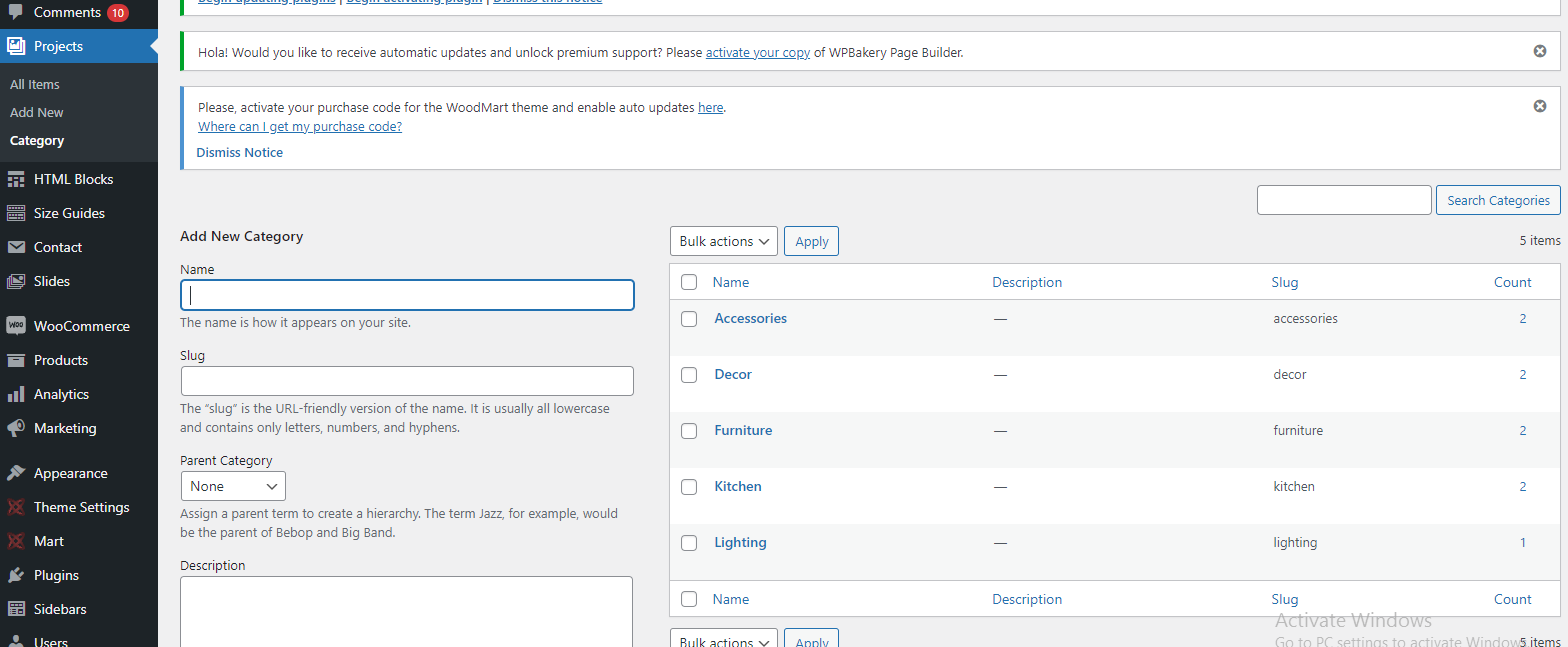
Task: Expand the Parent Category dropdown
Action: pos(233,486)
